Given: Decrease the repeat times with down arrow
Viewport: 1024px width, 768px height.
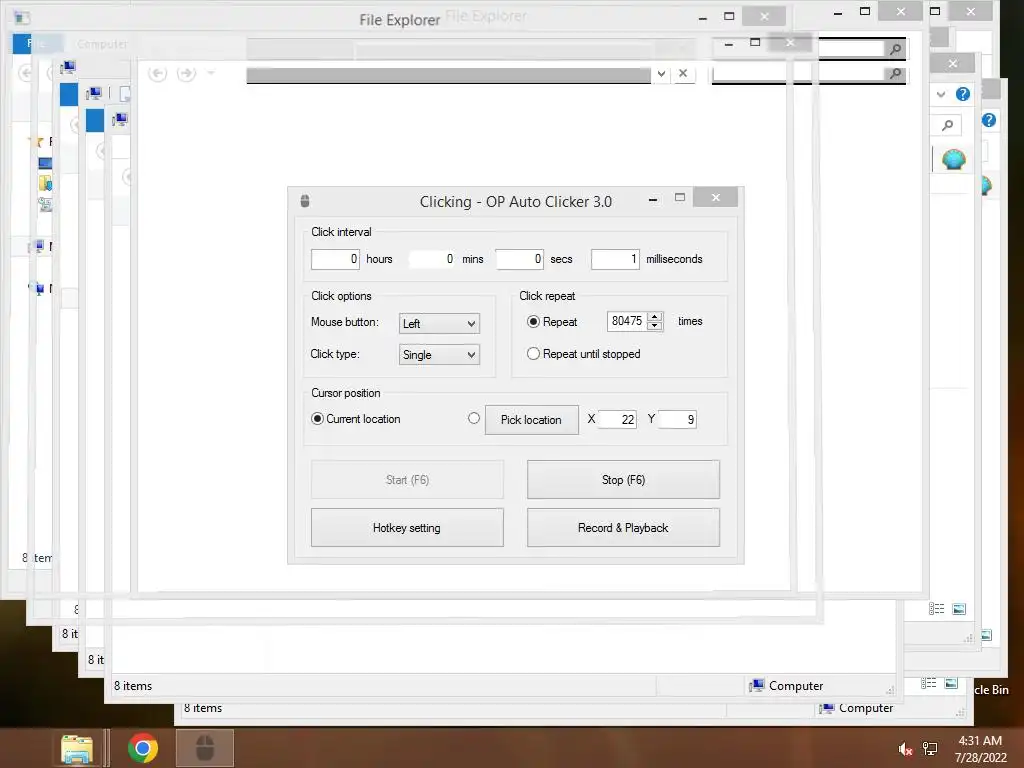Looking at the screenshot, I should tap(654, 325).
